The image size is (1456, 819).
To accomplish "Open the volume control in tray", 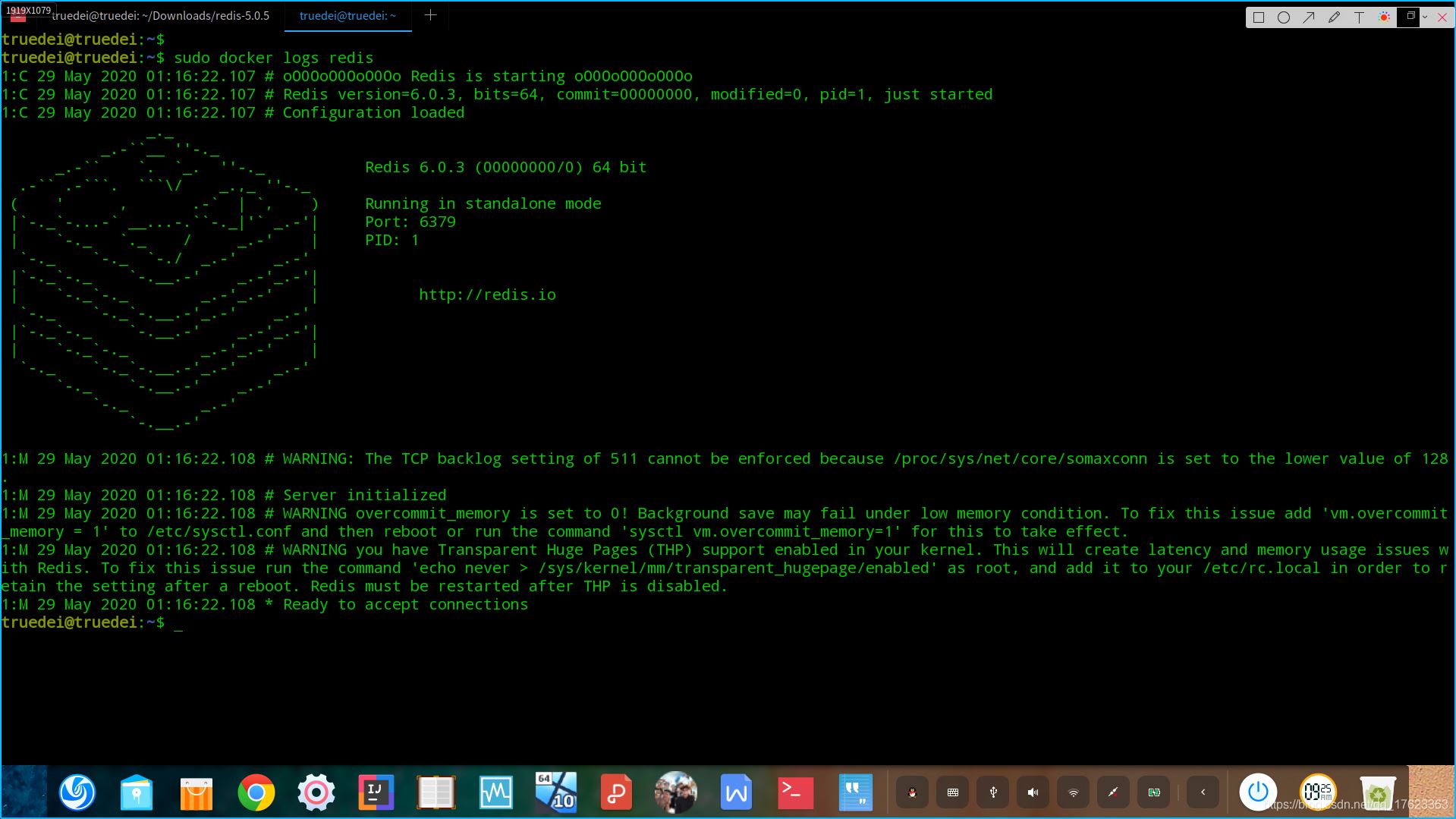I will [x=1033, y=792].
